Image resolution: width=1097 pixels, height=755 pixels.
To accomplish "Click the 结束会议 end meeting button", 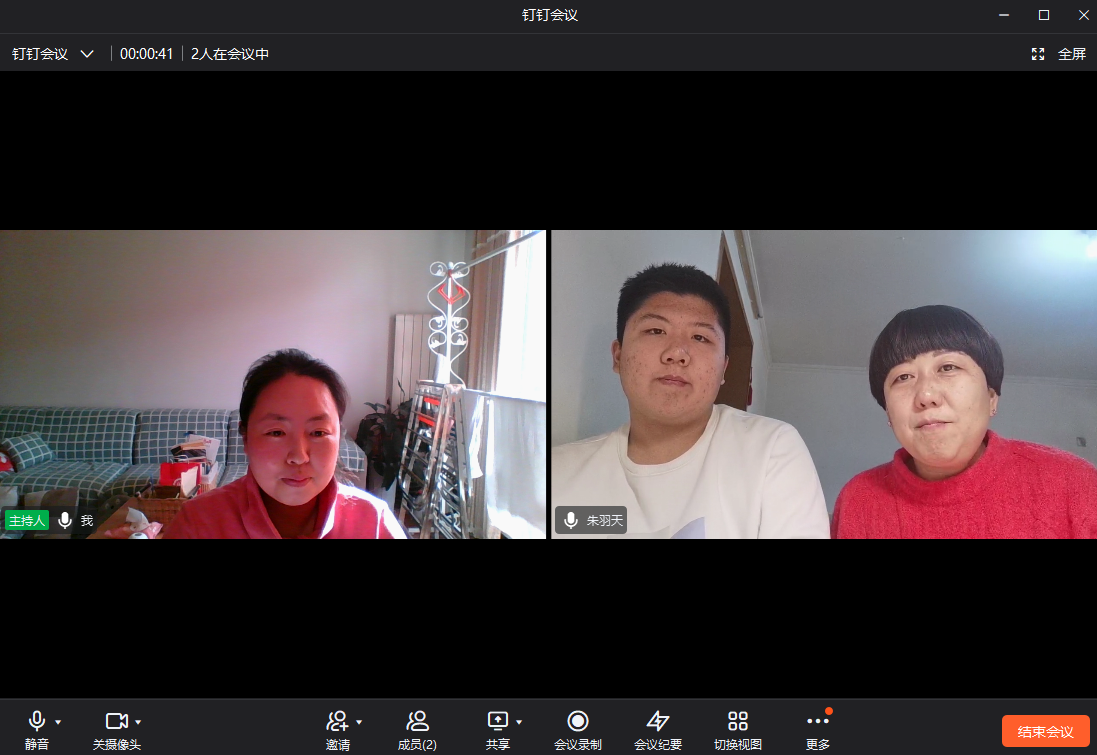I will click(x=1045, y=731).
